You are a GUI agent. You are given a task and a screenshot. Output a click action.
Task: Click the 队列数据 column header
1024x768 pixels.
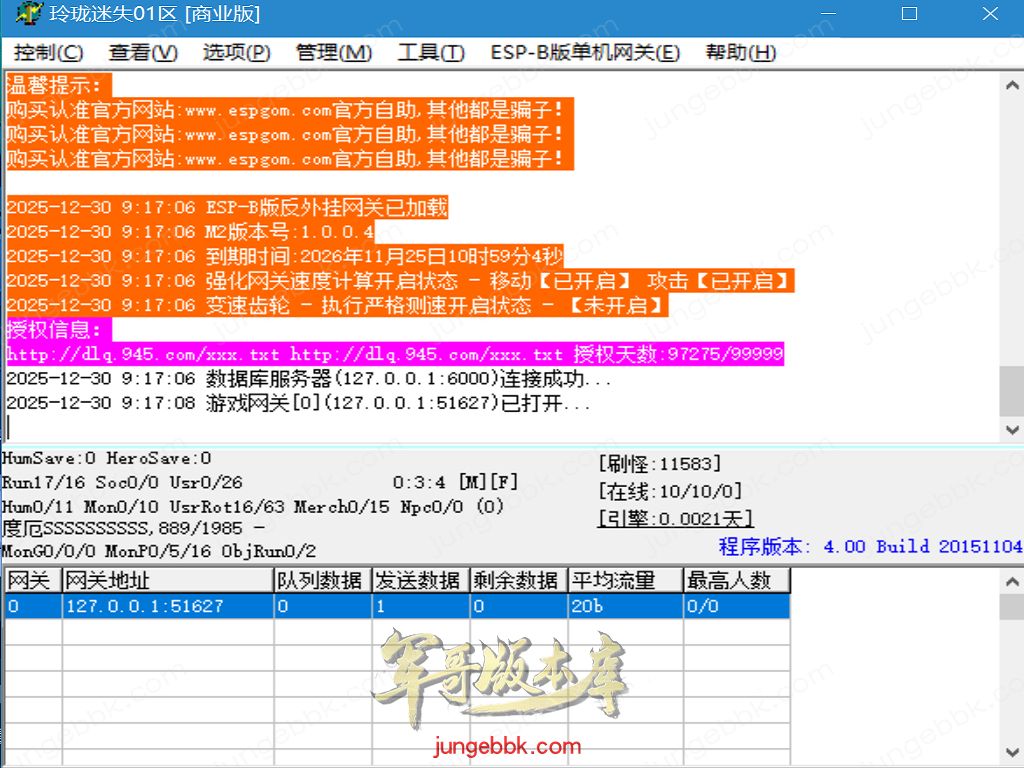pyautogui.click(x=321, y=580)
